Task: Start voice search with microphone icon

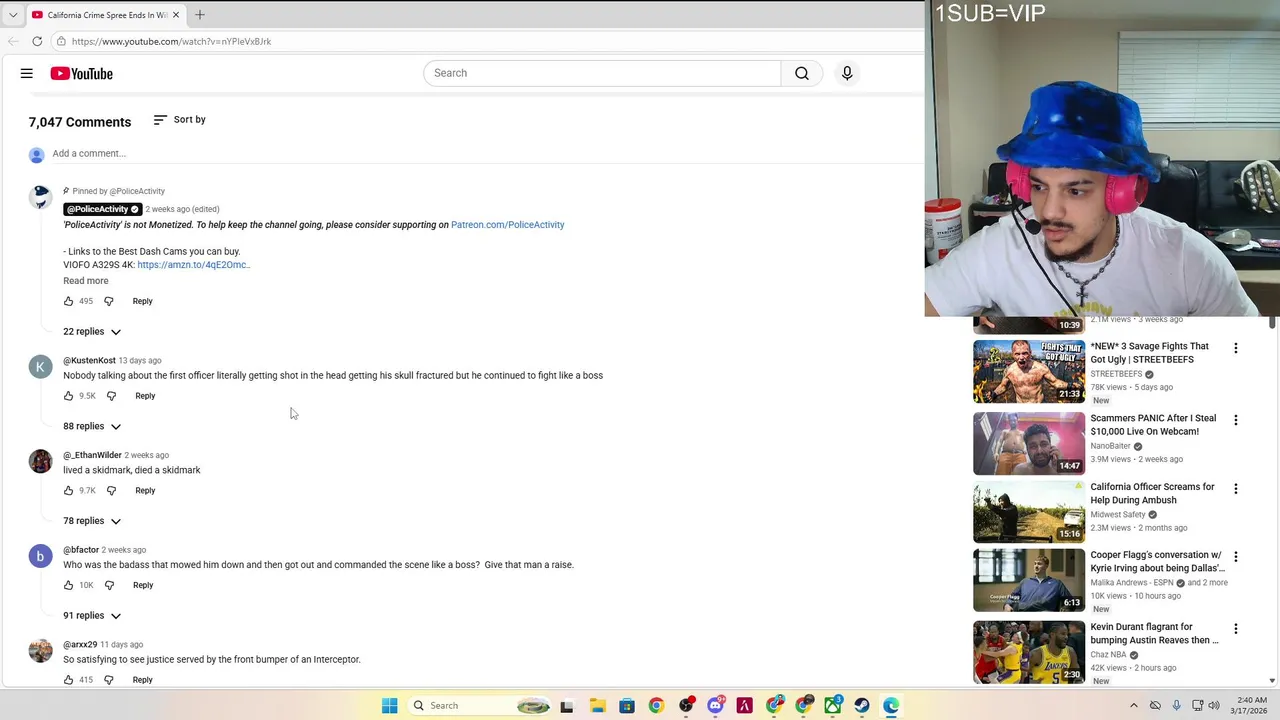Action: tap(847, 73)
